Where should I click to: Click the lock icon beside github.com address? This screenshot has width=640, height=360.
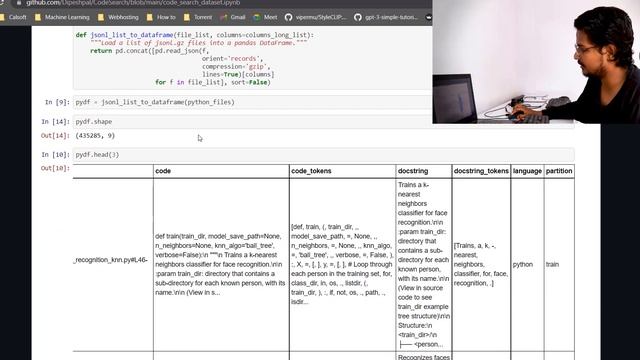(x=19, y=2)
